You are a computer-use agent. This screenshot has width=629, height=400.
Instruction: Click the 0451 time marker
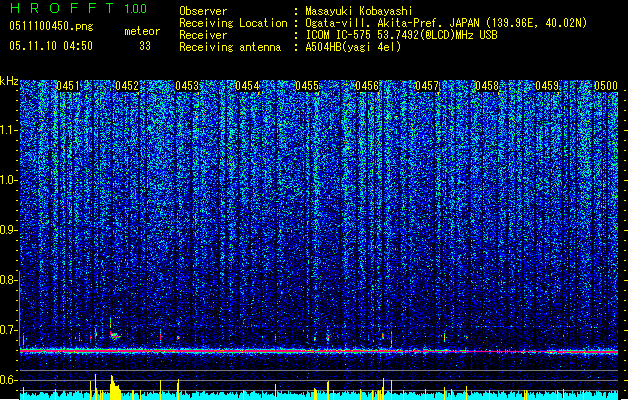tap(68, 86)
